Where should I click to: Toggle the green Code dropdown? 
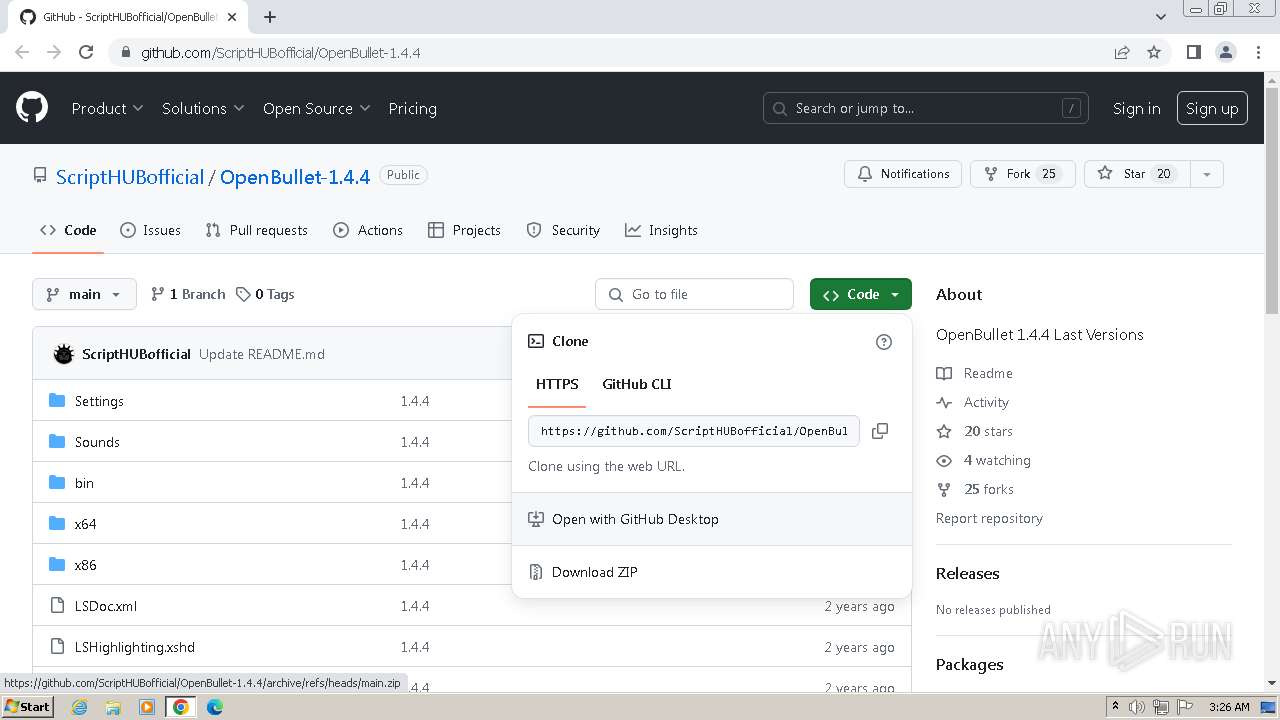(861, 294)
